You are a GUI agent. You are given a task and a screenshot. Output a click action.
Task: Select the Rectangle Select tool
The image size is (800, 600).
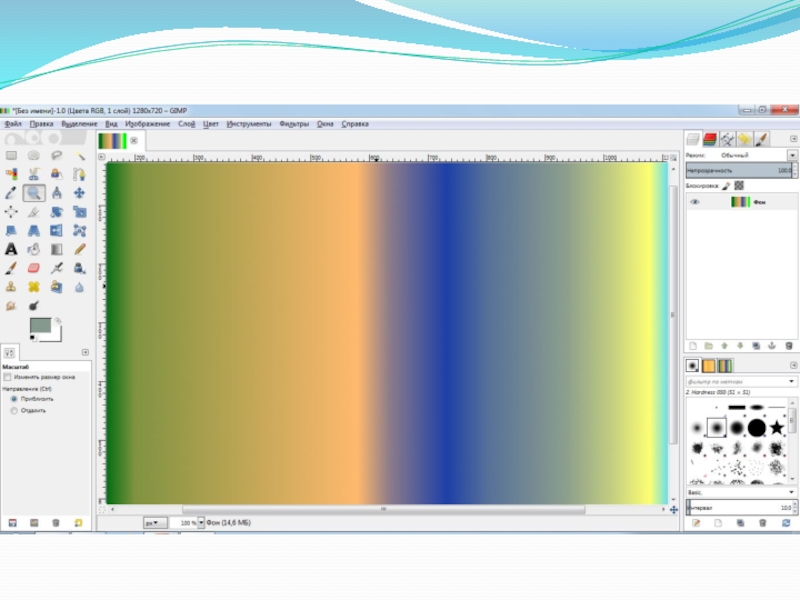tap(11, 156)
